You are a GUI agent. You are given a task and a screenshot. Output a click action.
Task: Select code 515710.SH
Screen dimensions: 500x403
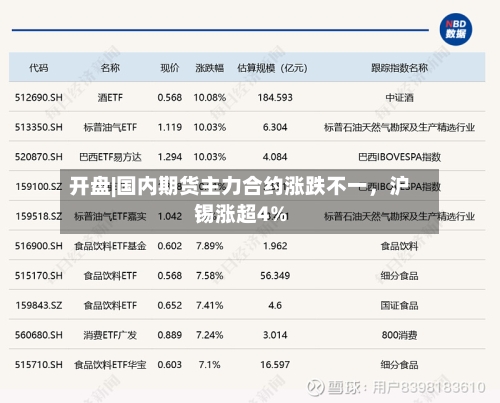click(x=39, y=365)
